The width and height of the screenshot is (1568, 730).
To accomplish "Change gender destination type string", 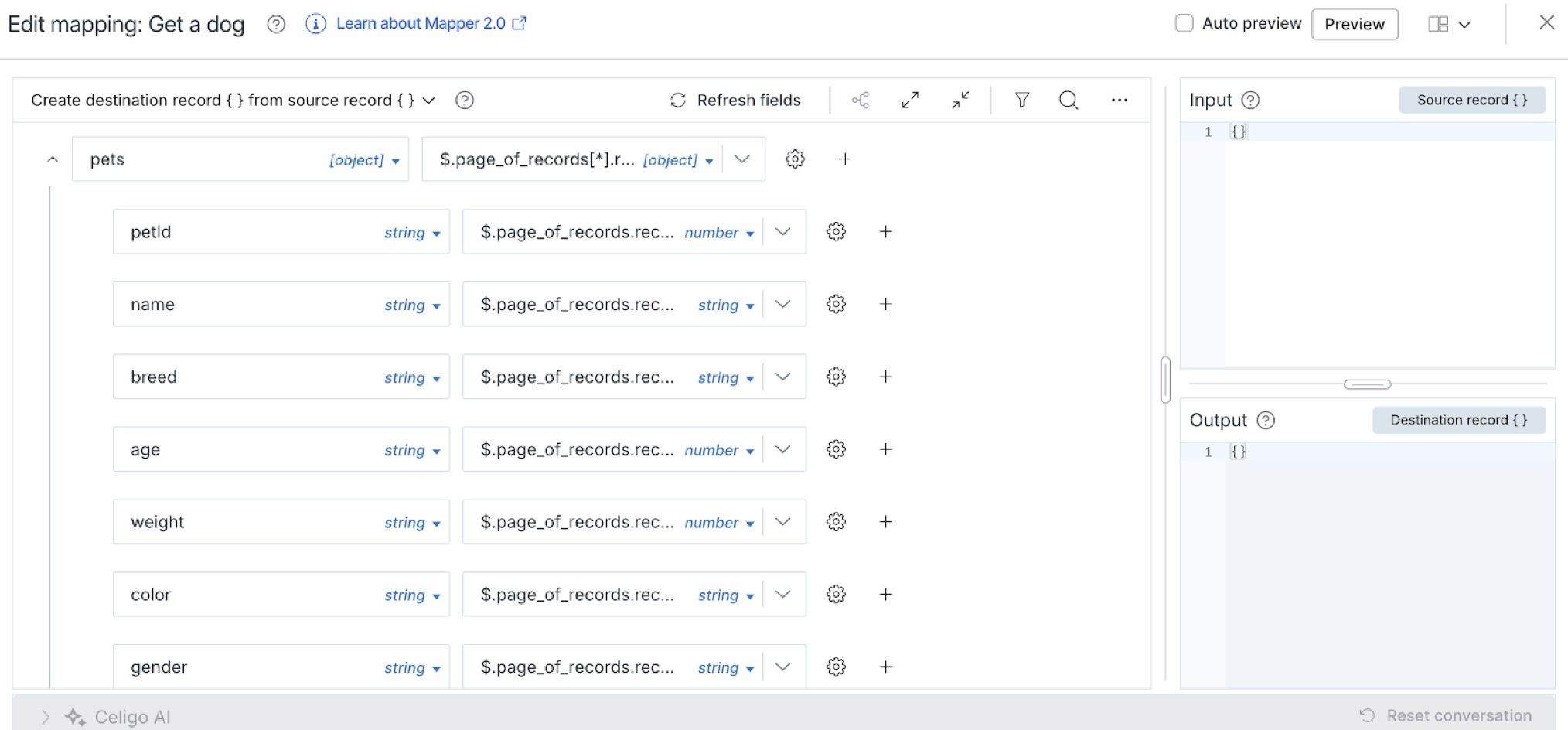I will (x=412, y=668).
